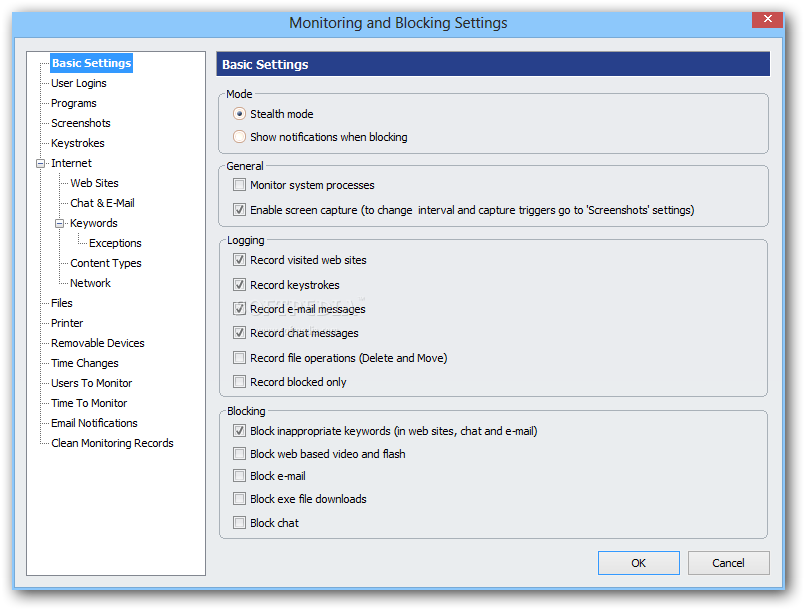Select Time To Monitor item
The height and width of the screenshot is (610, 805).
click(89, 404)
